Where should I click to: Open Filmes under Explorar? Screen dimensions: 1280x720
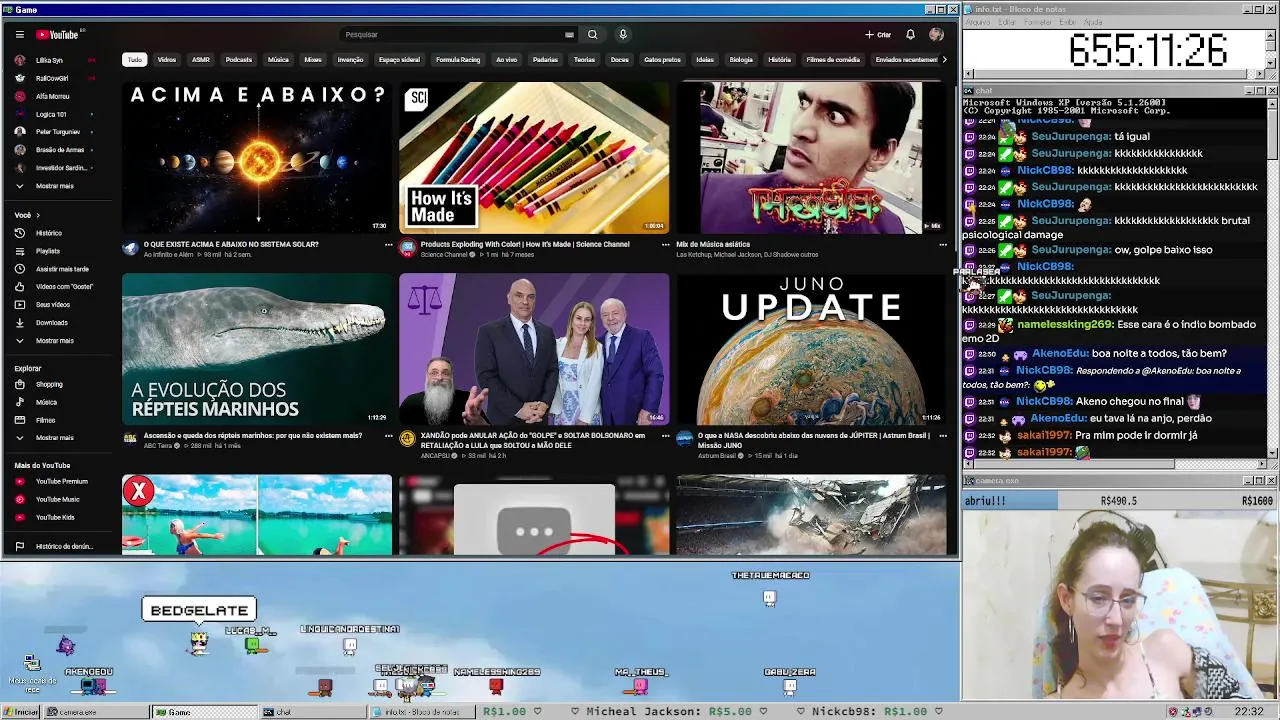45,420
